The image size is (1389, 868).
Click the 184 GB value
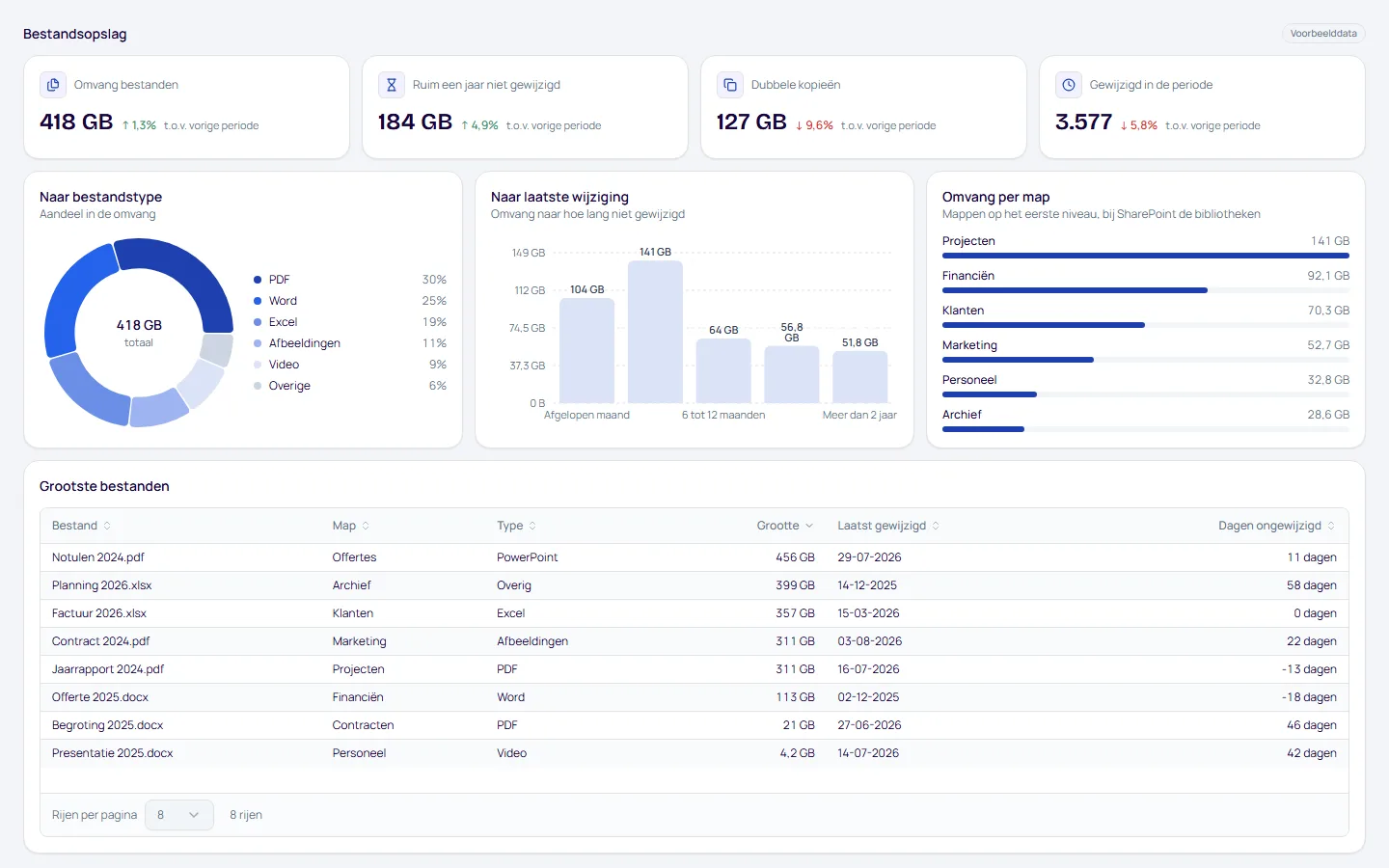(x=415, y=122)
